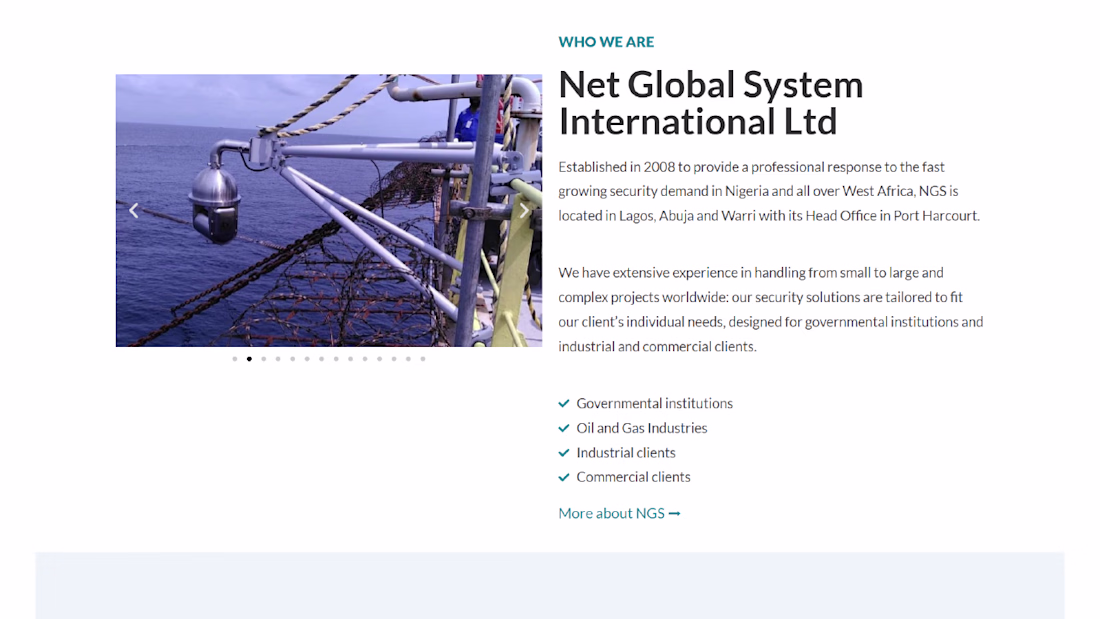This screenshot has width=1100, height=619.
Task: Jump to the sixth carousel dot
Action: (x=307, y=359)
